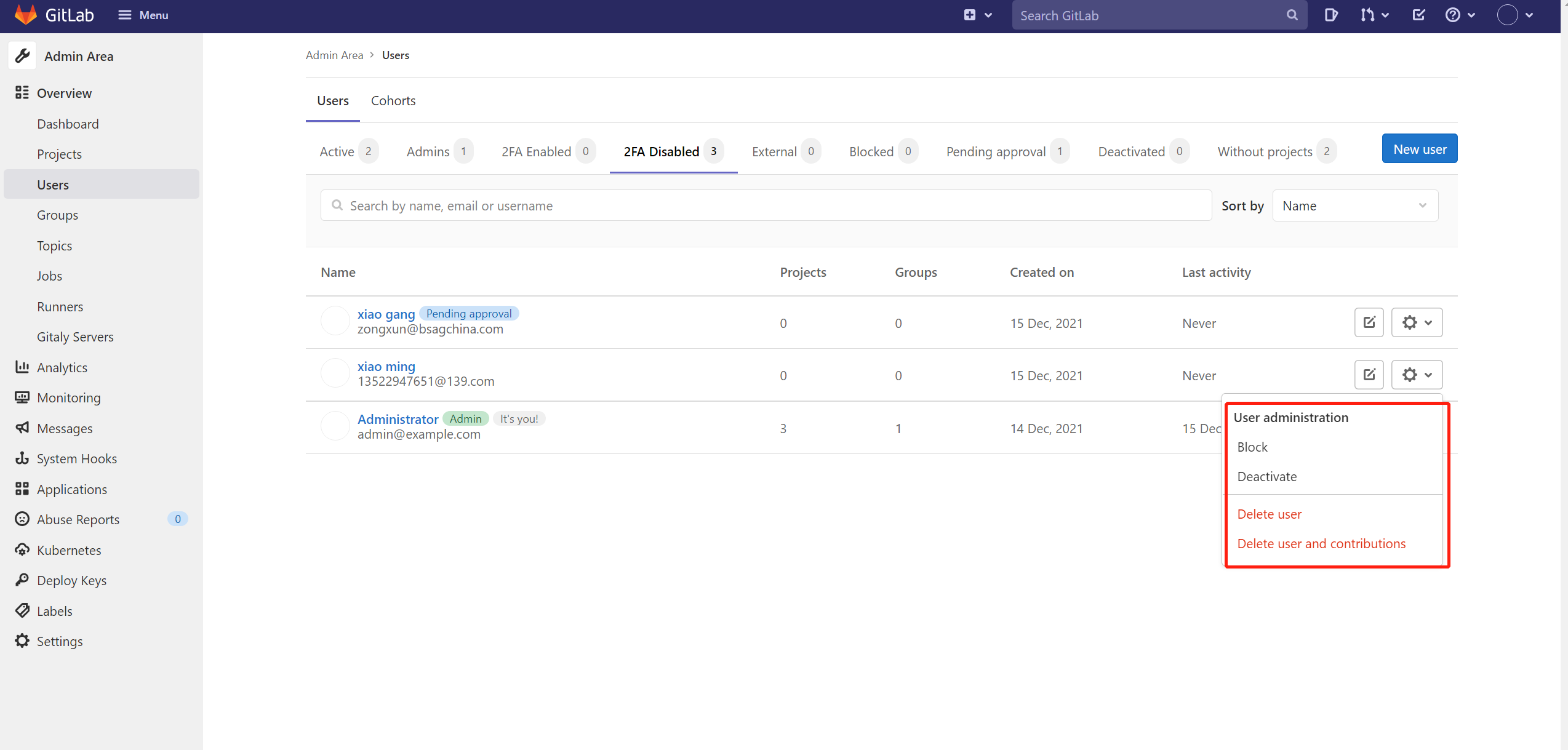Click the search magnifier icon in top bar
Screen dimensions: 1568x750
(x=1292, y=15)
